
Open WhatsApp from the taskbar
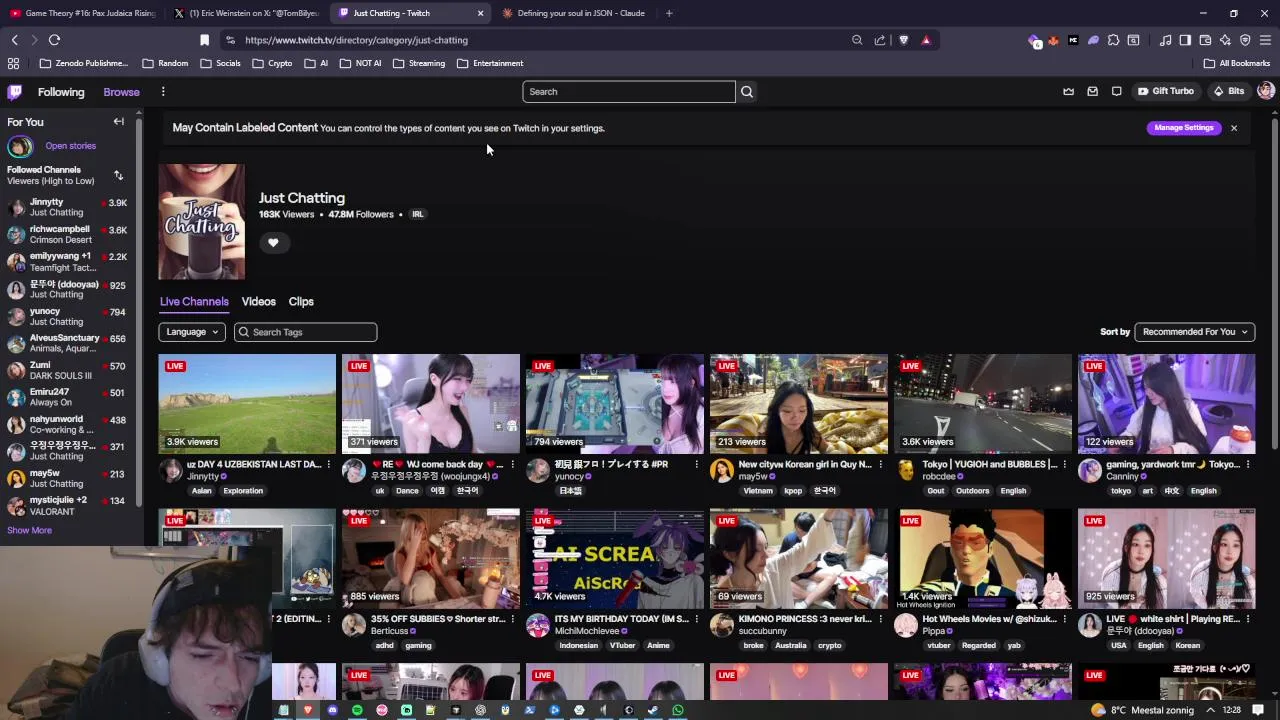[678, 710]
